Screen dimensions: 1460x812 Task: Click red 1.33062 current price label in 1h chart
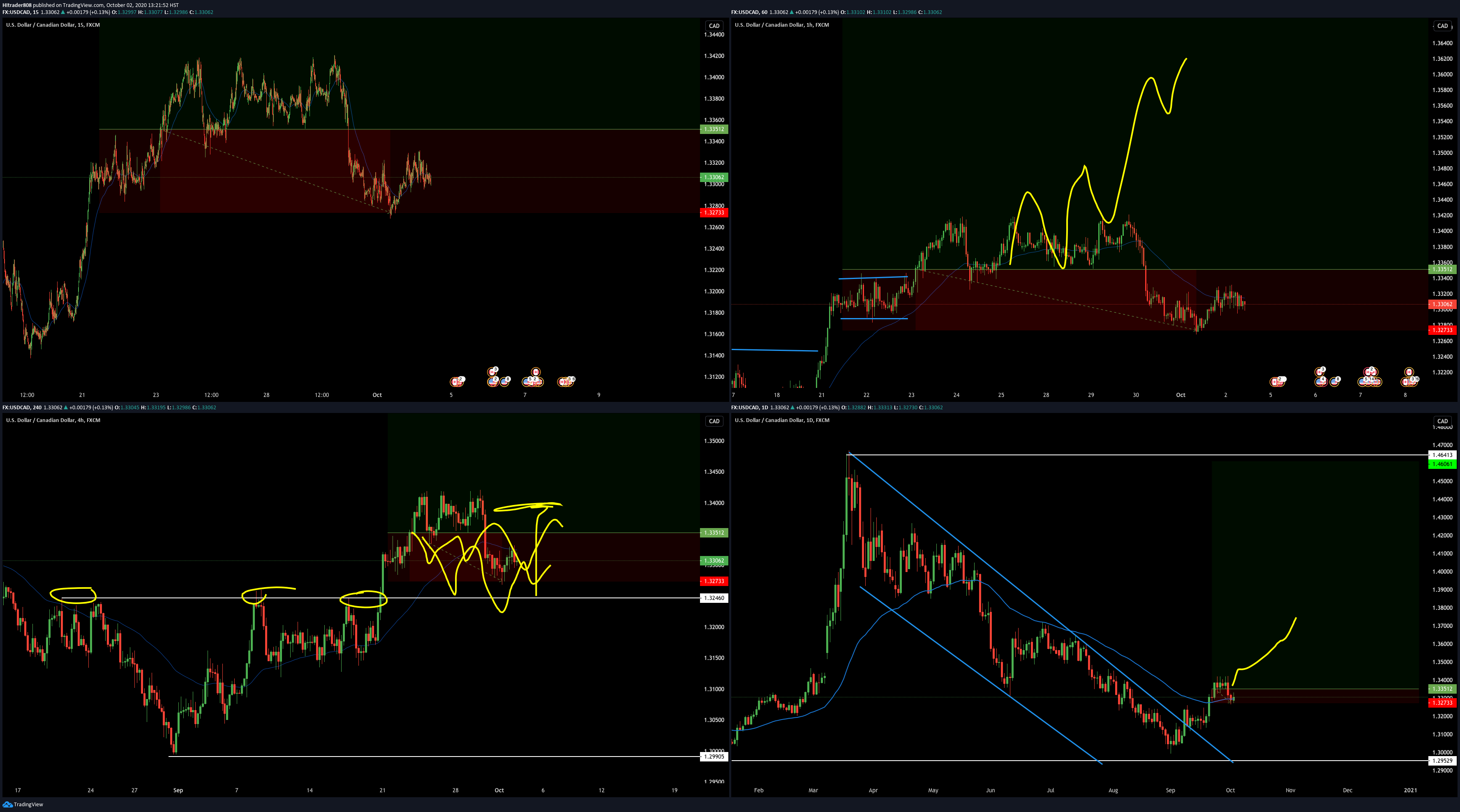coord(1442,304)
